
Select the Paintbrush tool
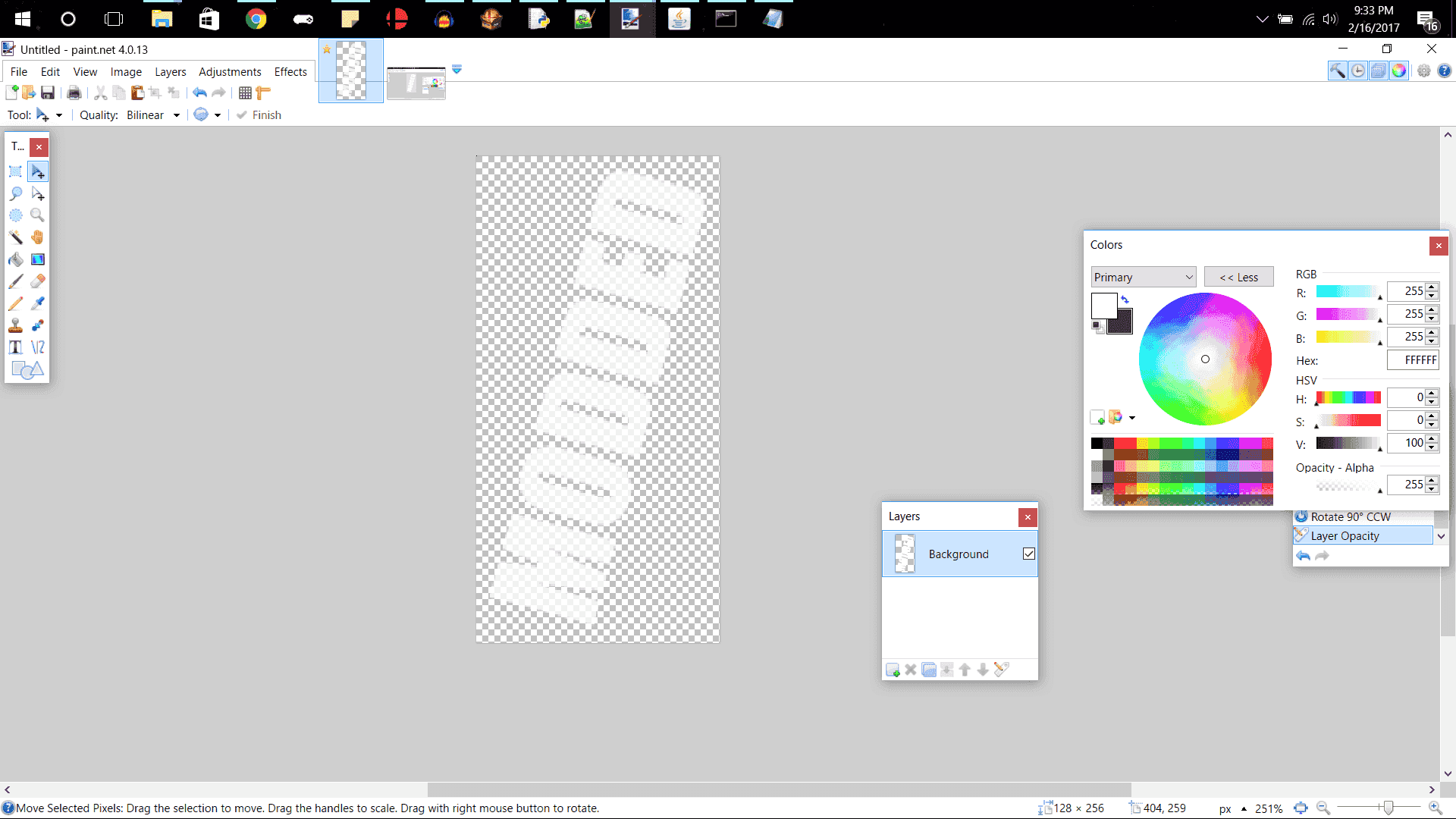click(x=15, y=281)
